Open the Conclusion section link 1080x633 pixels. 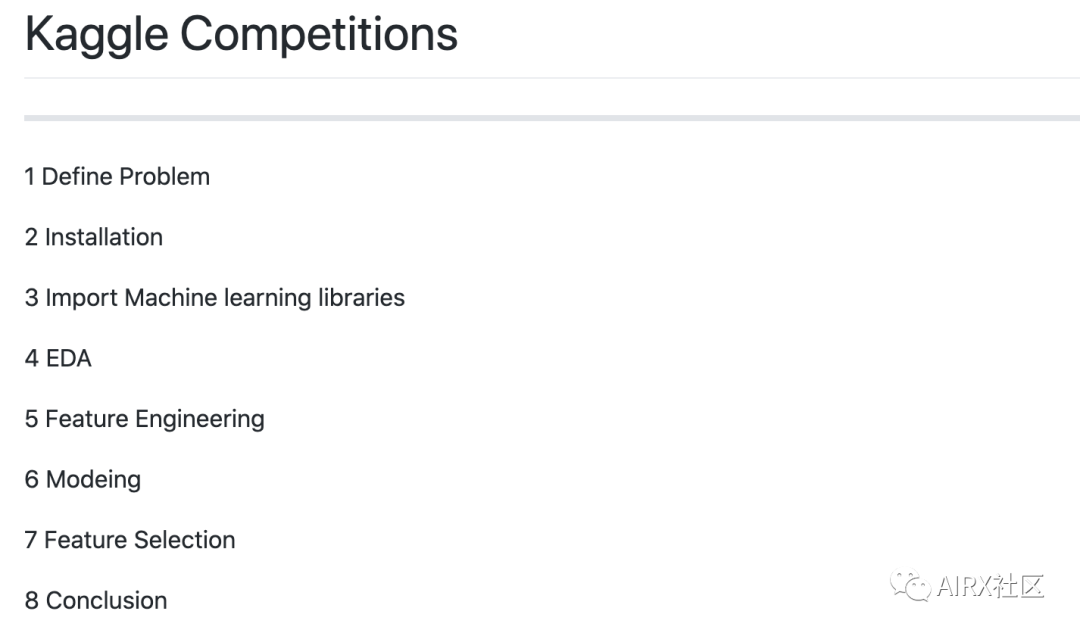click(x=96, y=601)
